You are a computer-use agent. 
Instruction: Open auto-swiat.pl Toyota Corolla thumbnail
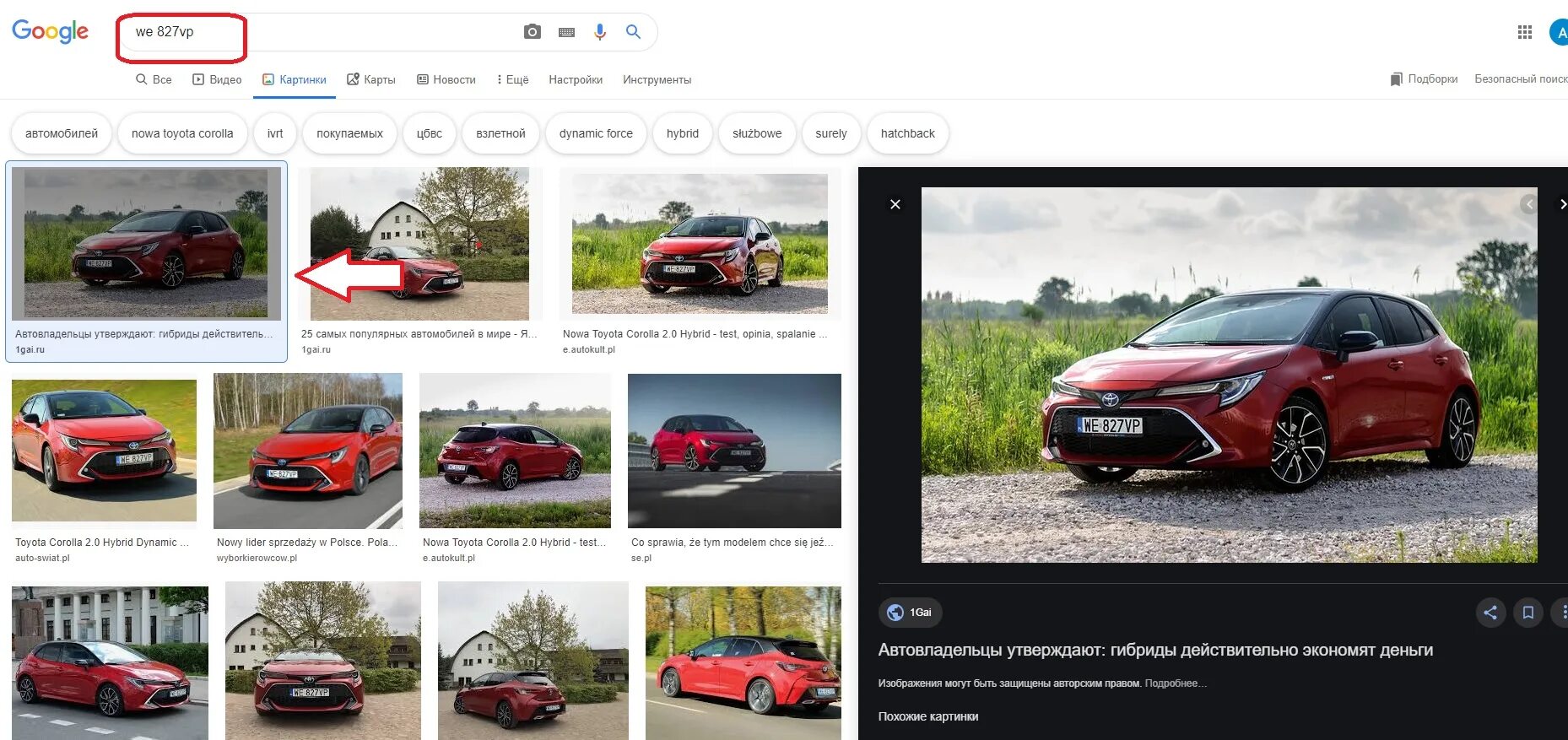click(104, 450)
